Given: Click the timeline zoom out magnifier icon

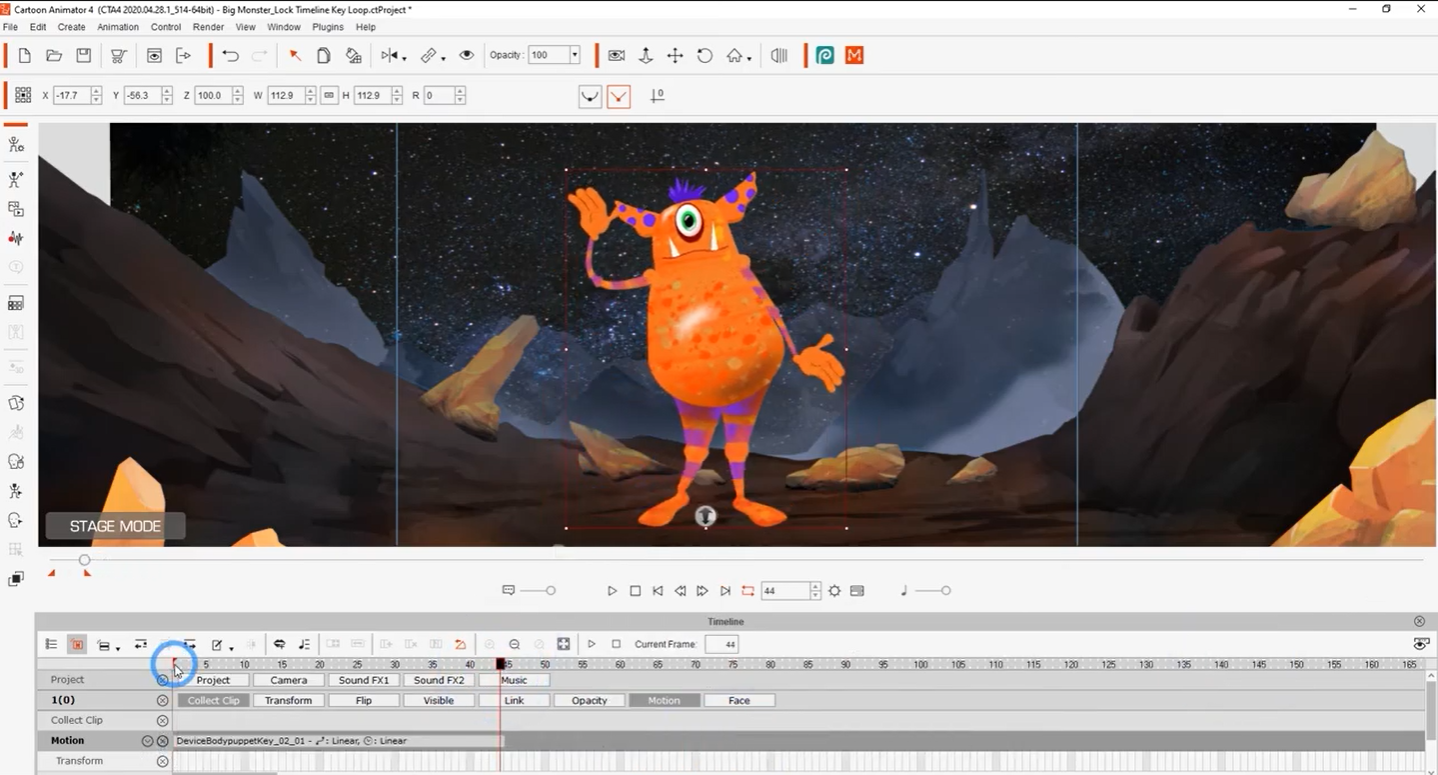Looking at the screenshot, I should click(x=514, y=645).
